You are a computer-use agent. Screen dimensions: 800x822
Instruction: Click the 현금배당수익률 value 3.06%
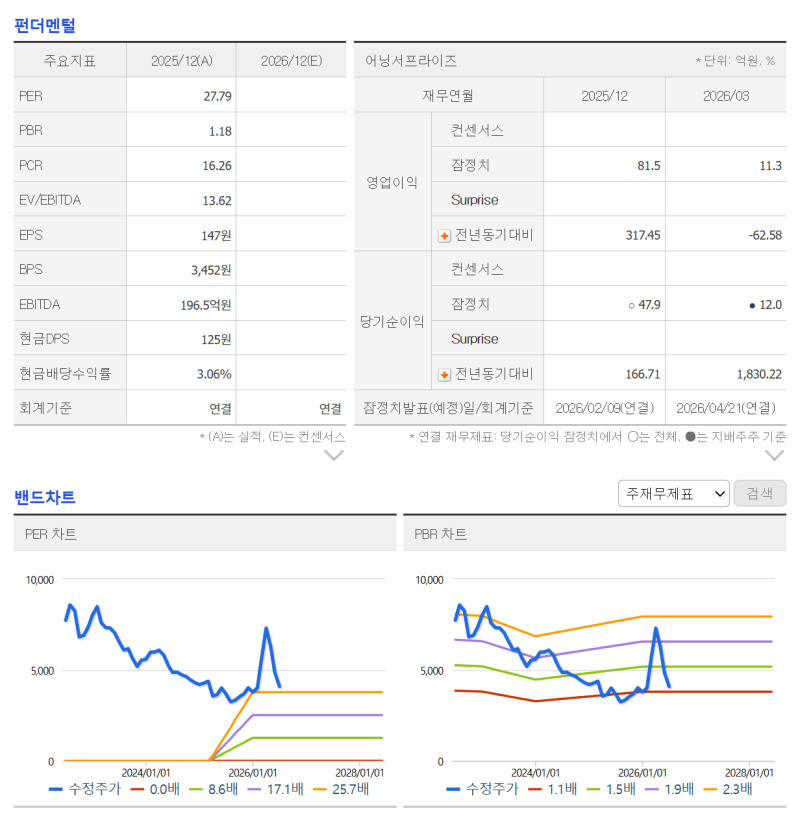click(x=214, y=374)
